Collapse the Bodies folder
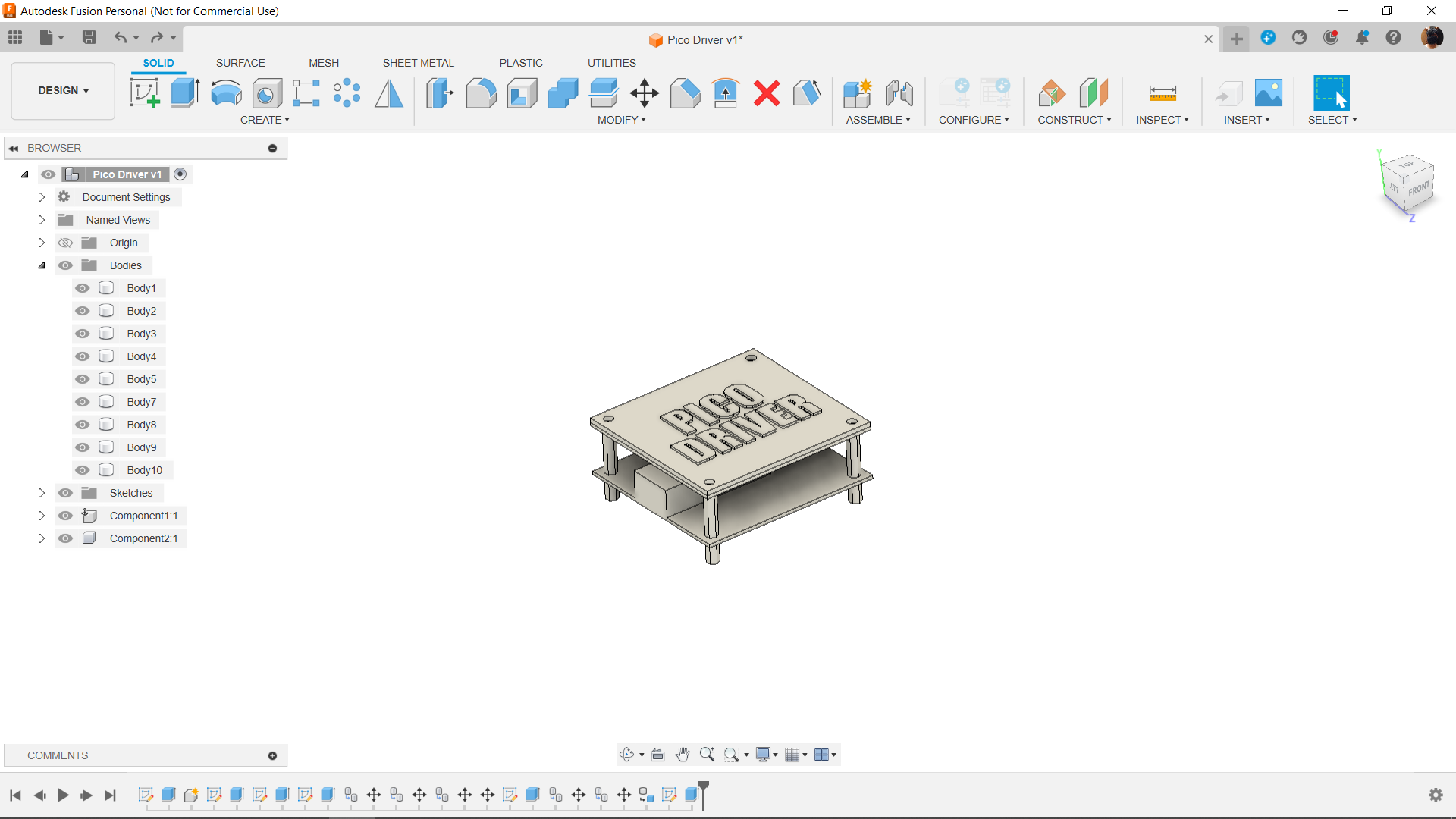The height and width of the screenshot is (819, 1456). tap(42, 265)
